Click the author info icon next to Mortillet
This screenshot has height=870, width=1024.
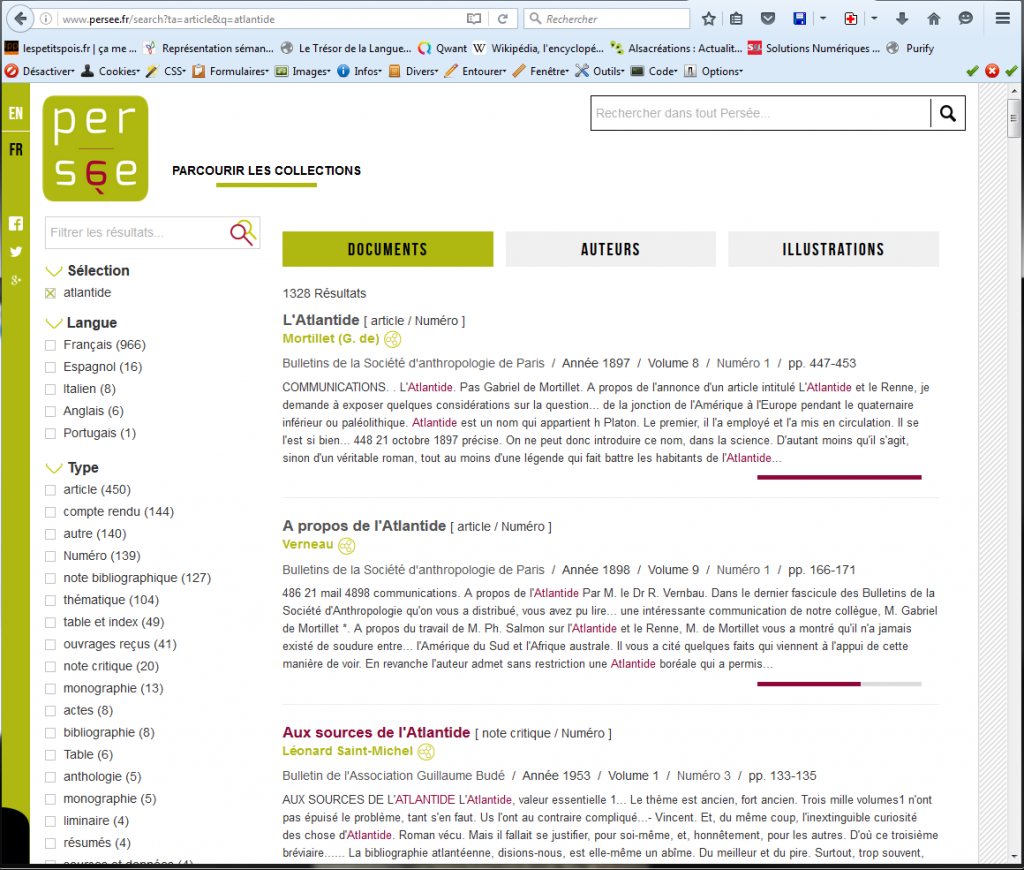[x=392, y=339]
